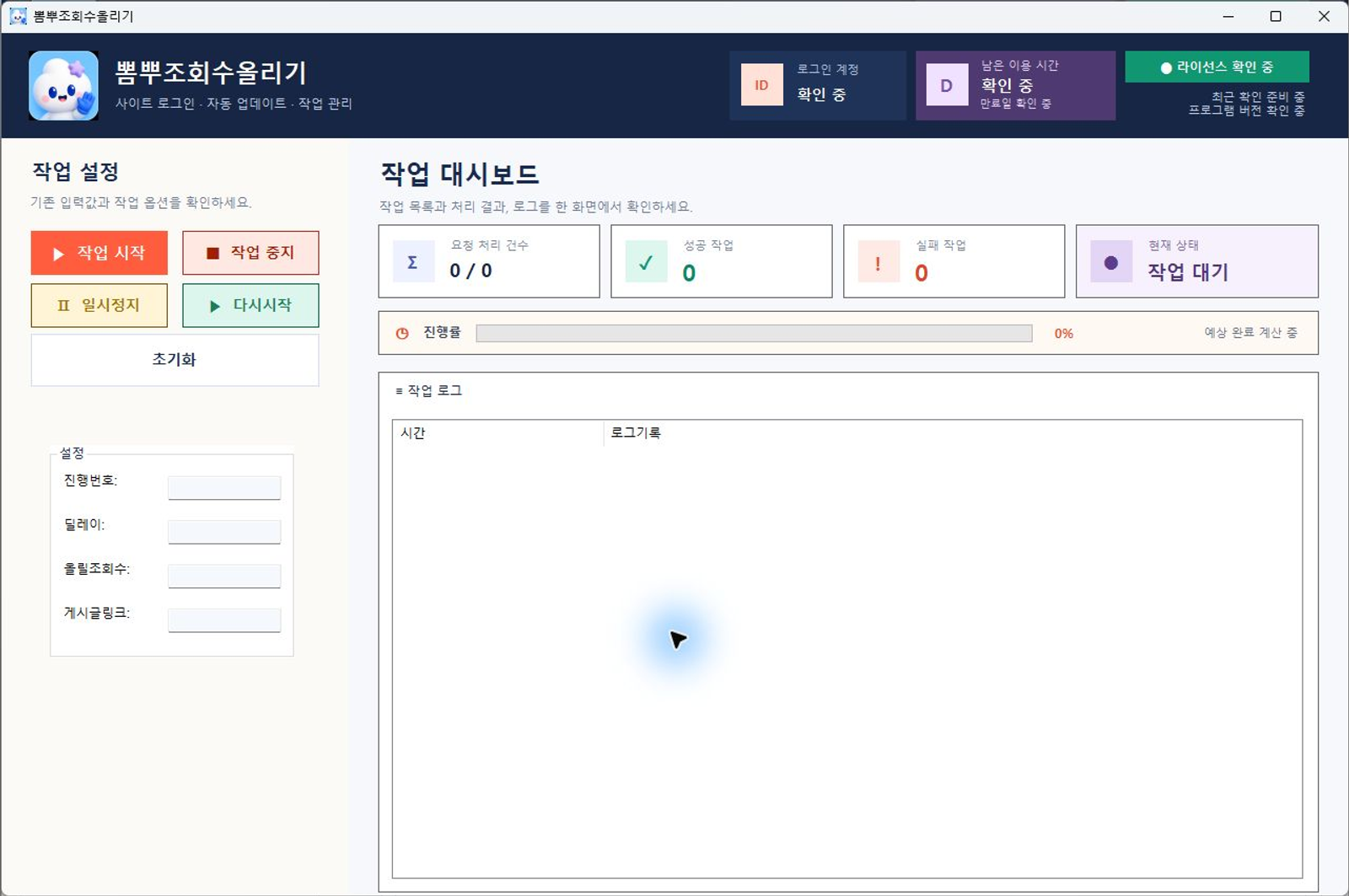Click the purple dot current status icon
Image resolution: width=1349 pixels, height=896 pixels.
click(1111, 261)
